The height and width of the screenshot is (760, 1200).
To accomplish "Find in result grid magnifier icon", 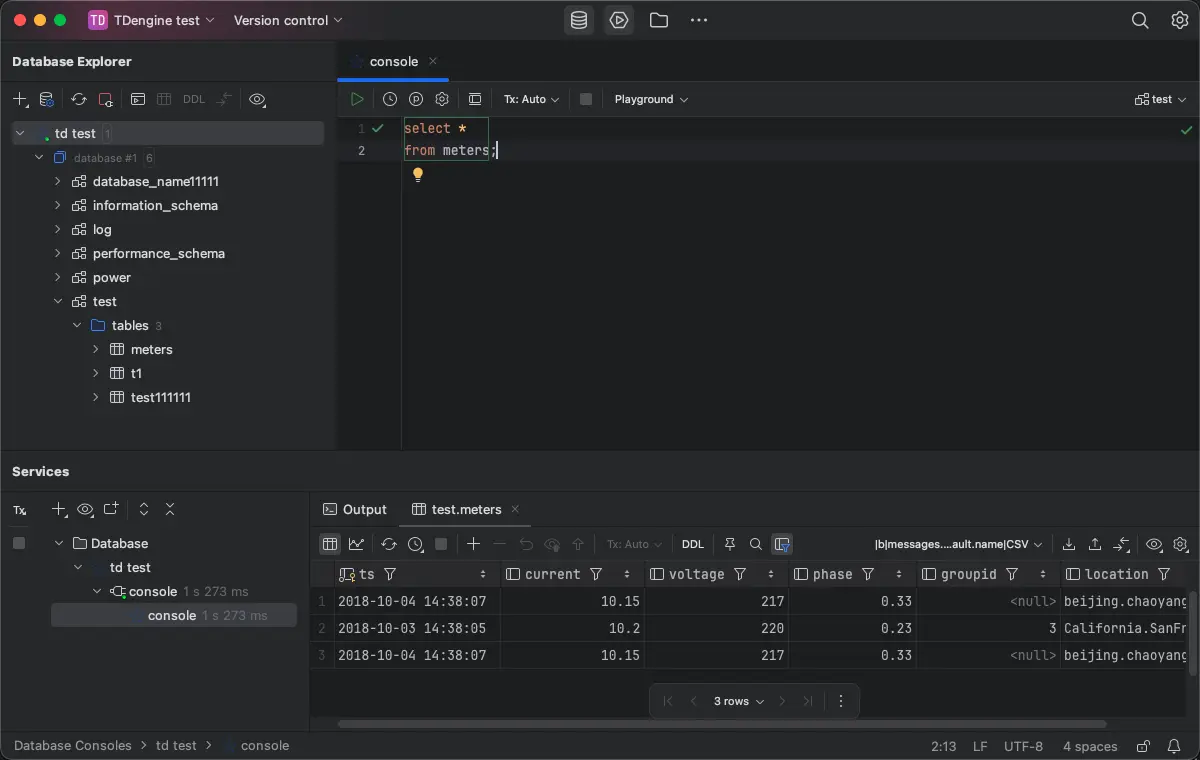I will (x=756, y=544).
